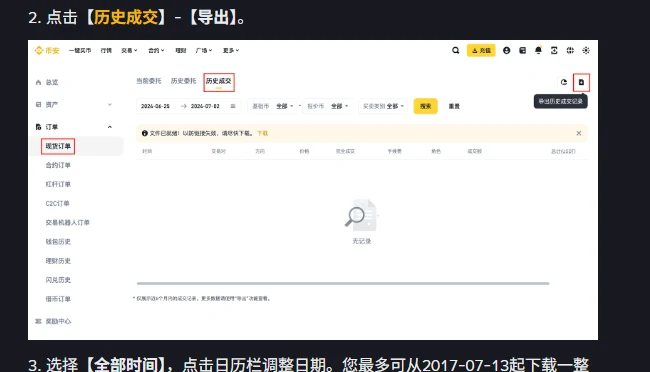
Task: Click the 下载 download link in banner
Action: [x=262, y=133]
